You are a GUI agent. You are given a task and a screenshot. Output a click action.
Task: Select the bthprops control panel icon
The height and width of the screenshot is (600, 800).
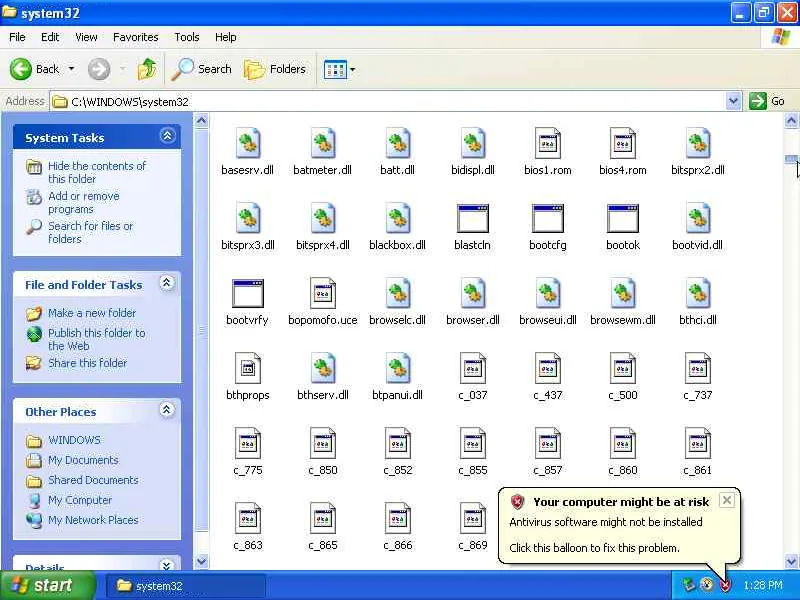coord(248,368)
